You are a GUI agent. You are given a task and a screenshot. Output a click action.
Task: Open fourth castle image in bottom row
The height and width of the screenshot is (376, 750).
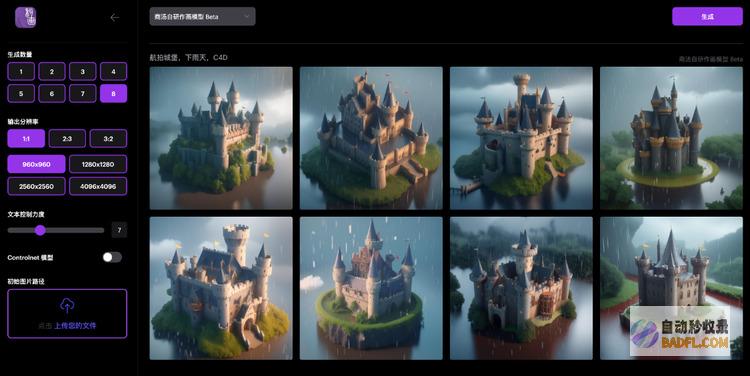point(672,288)
